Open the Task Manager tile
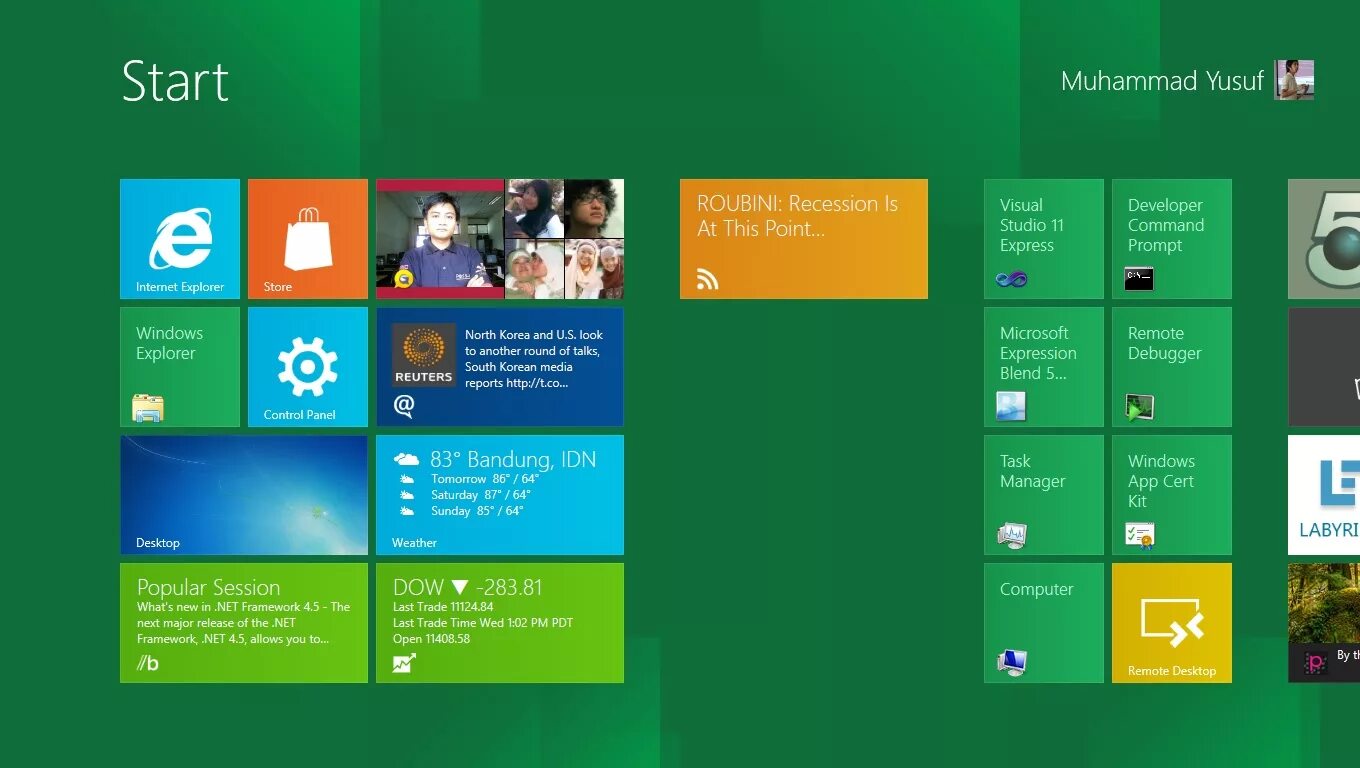Image resolution: width=1360 pixels, height=768 pixels. tap(1044, 495)
